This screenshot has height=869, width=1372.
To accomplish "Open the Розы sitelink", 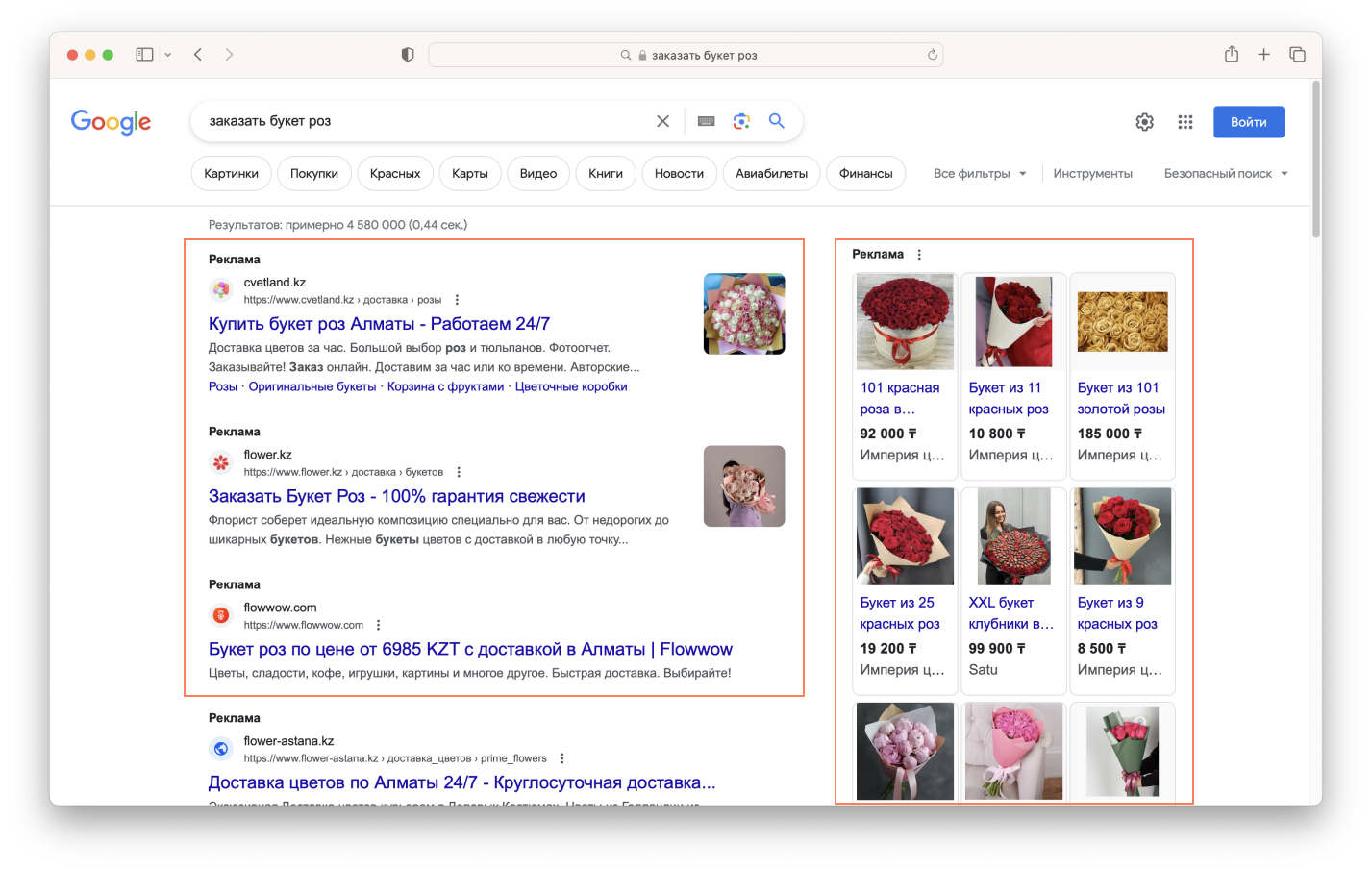I will [223, 386].
